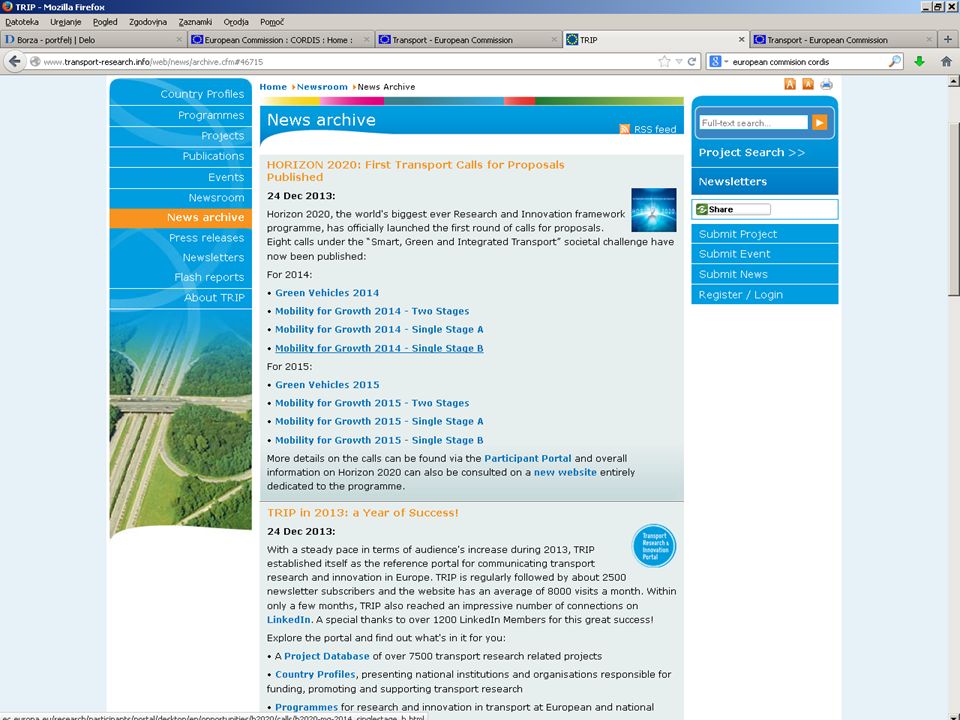Open Programmes in sidebar

pyautogui.click(x=211, y=115)
